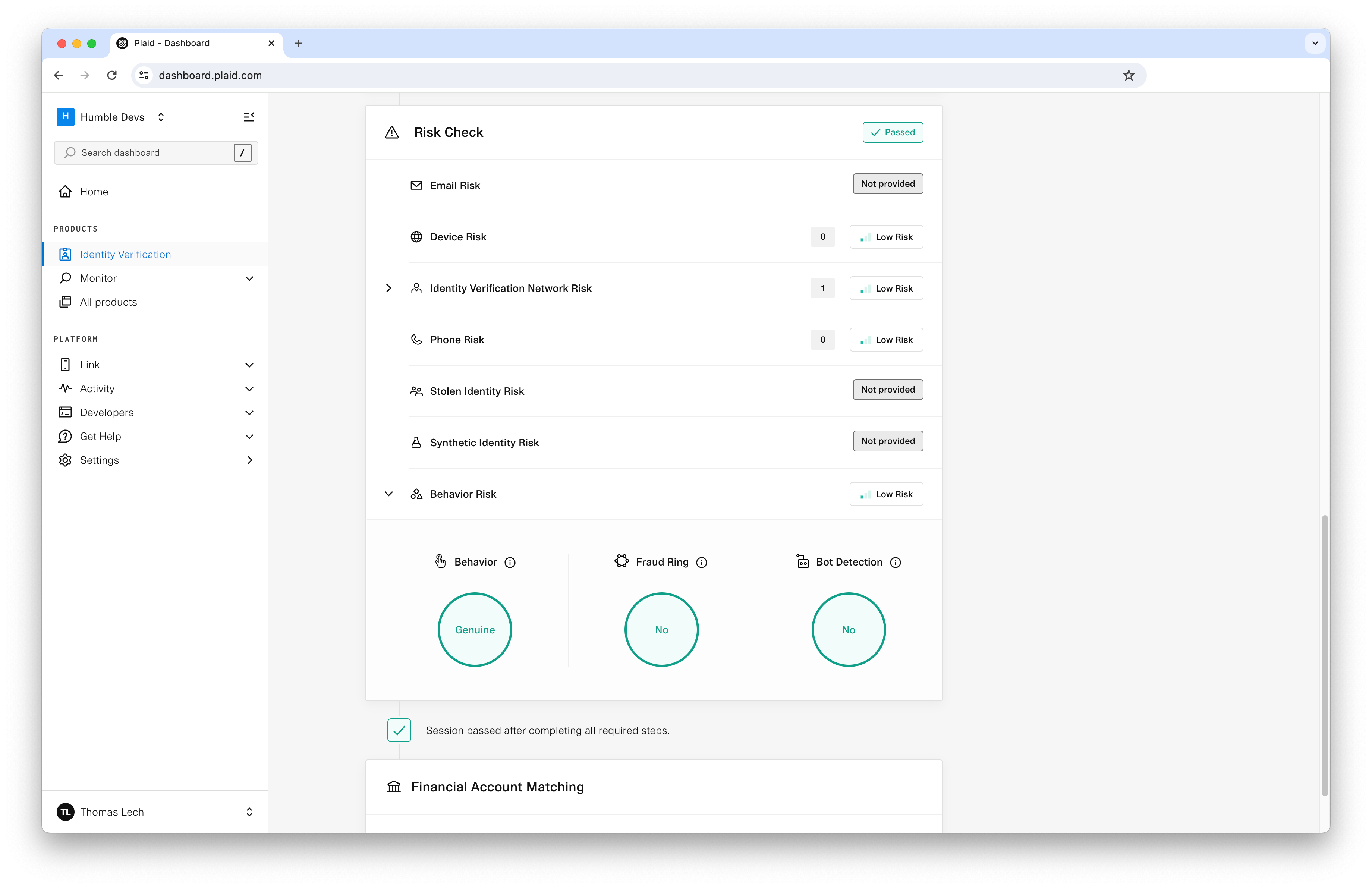The height and width of the screenshot is (888, 1372).
Task: Click Stolen Identity Risk Not provided badge
Action: coord(888,390)
